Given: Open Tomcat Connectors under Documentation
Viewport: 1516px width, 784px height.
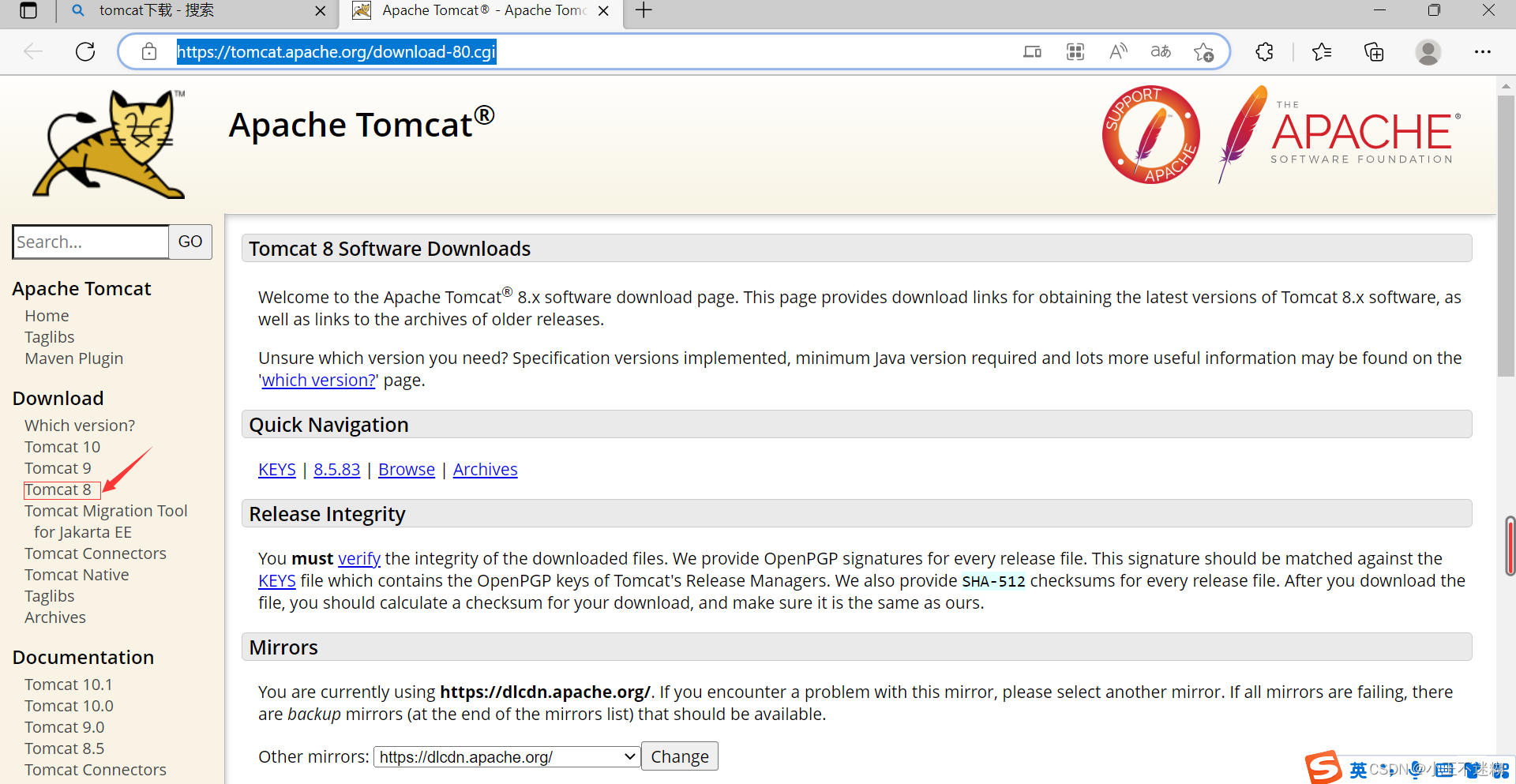Looking at the screenshot, I should point(96,770).
